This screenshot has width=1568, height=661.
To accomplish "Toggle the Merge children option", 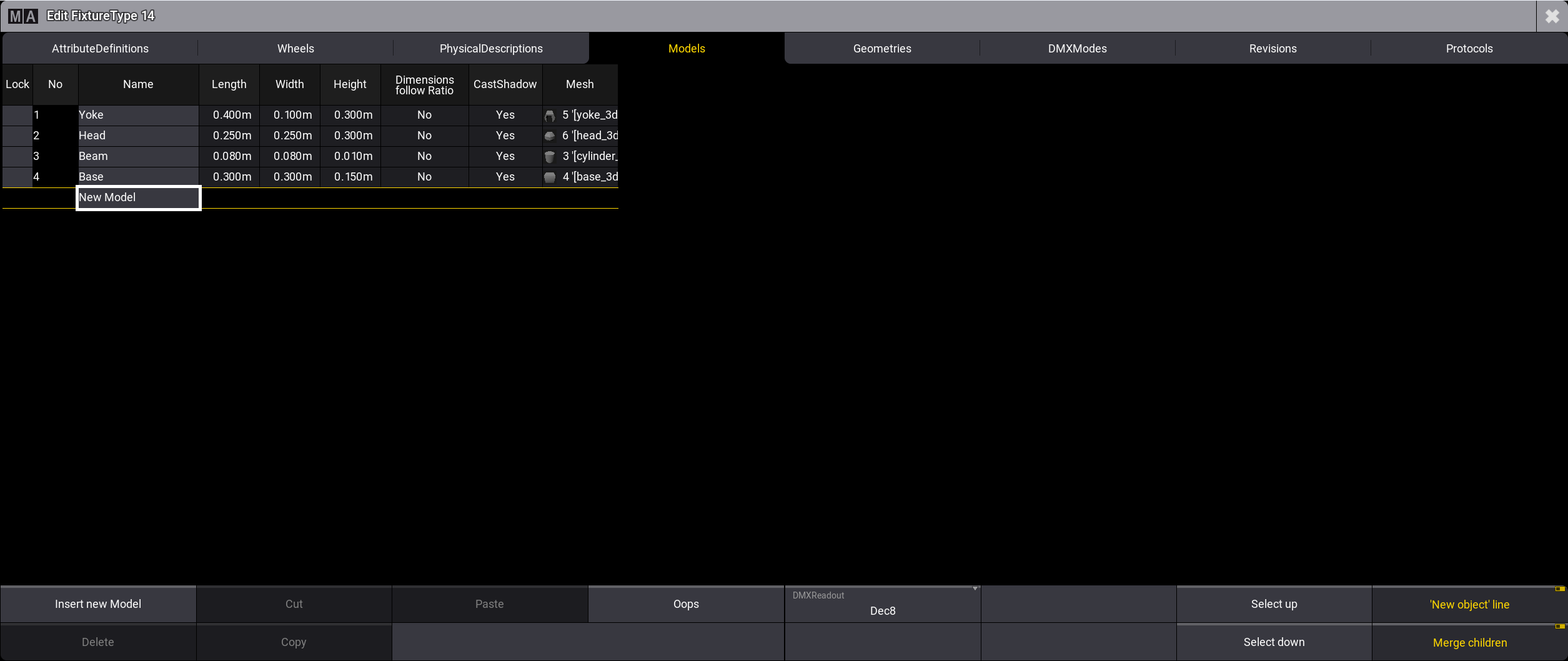I will coord(1469,643).
